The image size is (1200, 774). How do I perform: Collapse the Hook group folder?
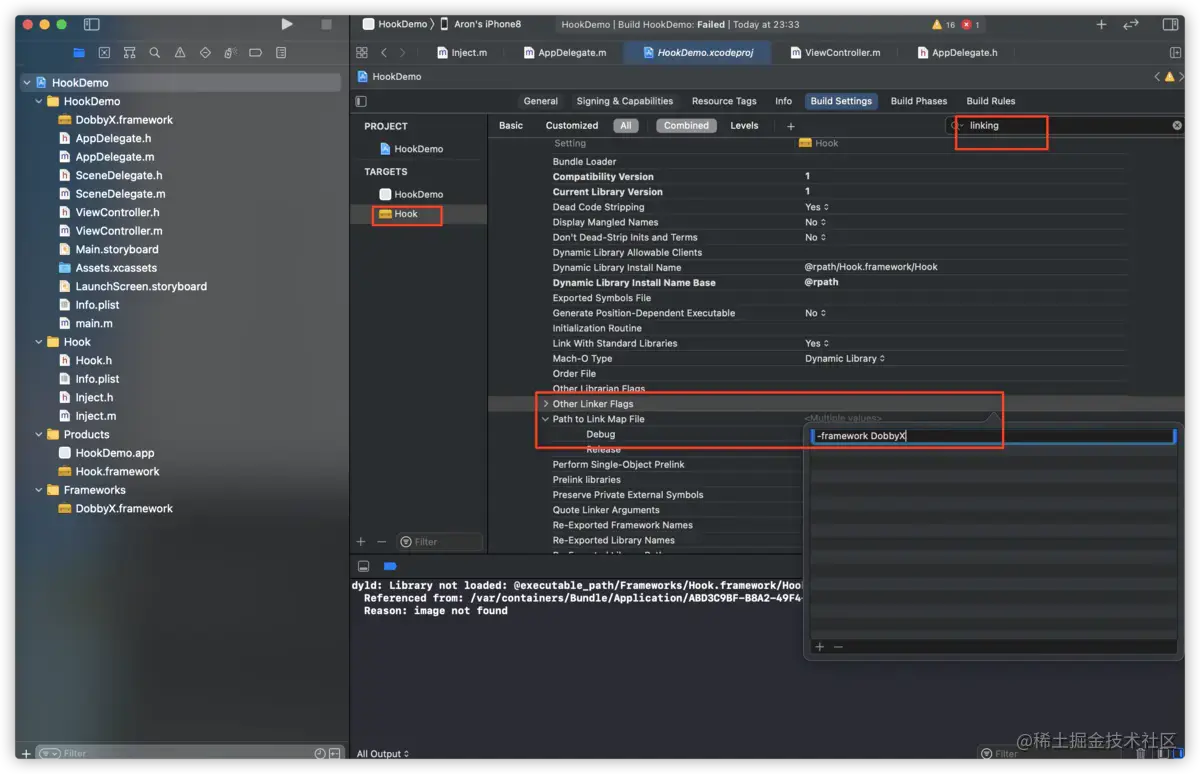(39, 342)
